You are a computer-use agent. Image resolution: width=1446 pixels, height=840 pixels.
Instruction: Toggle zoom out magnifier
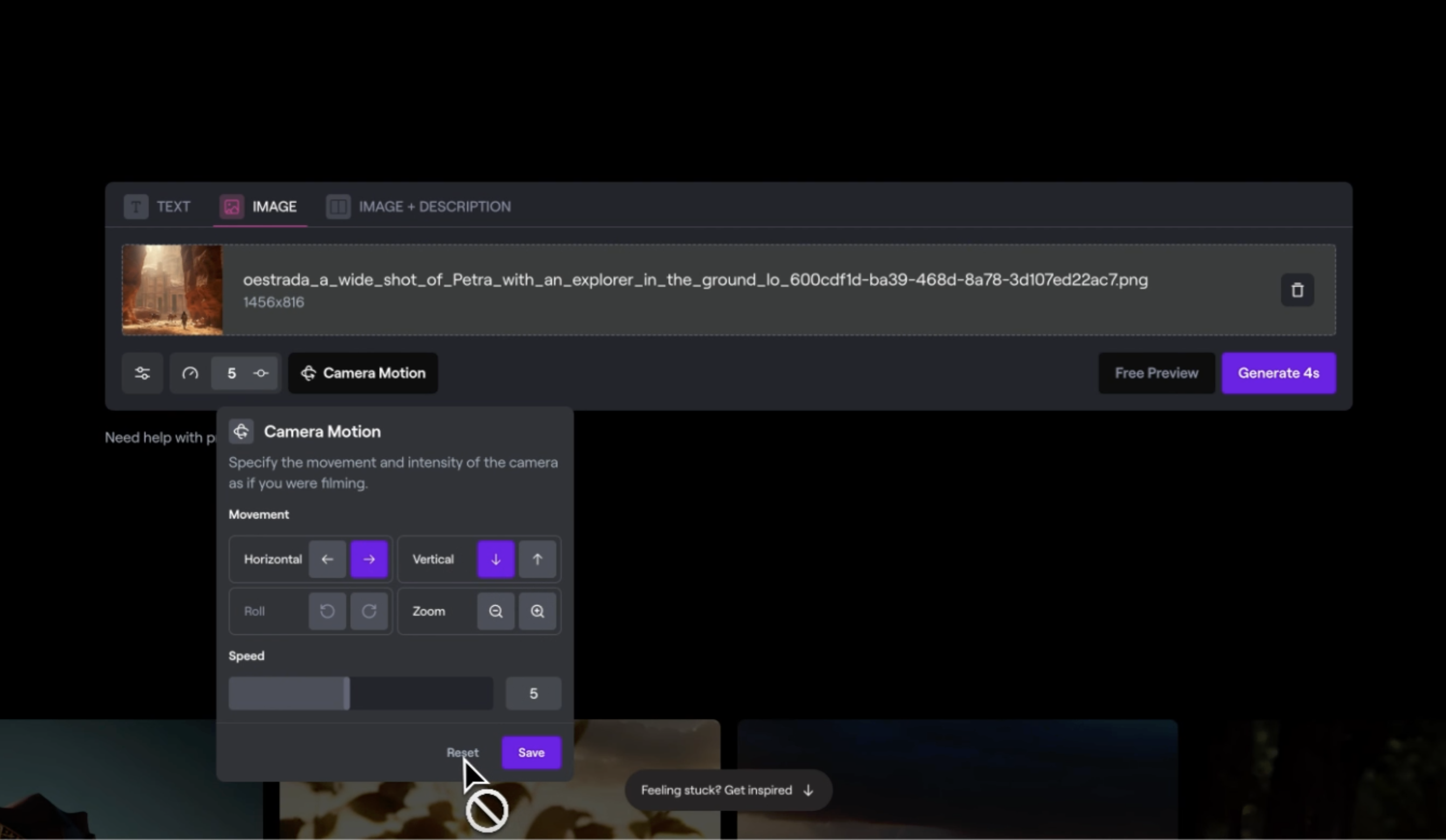coord(496,611)
